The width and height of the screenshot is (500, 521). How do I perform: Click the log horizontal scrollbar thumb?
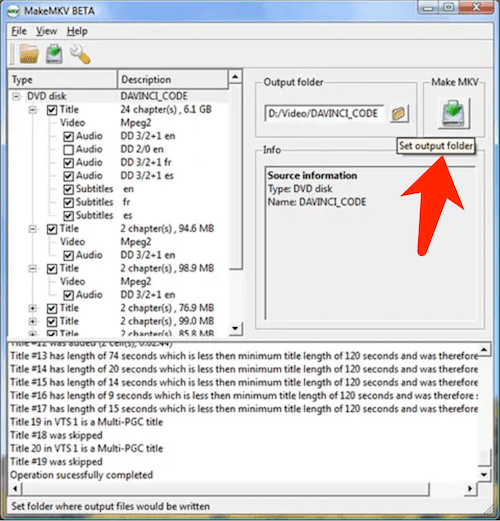click(x=226, y=489)
